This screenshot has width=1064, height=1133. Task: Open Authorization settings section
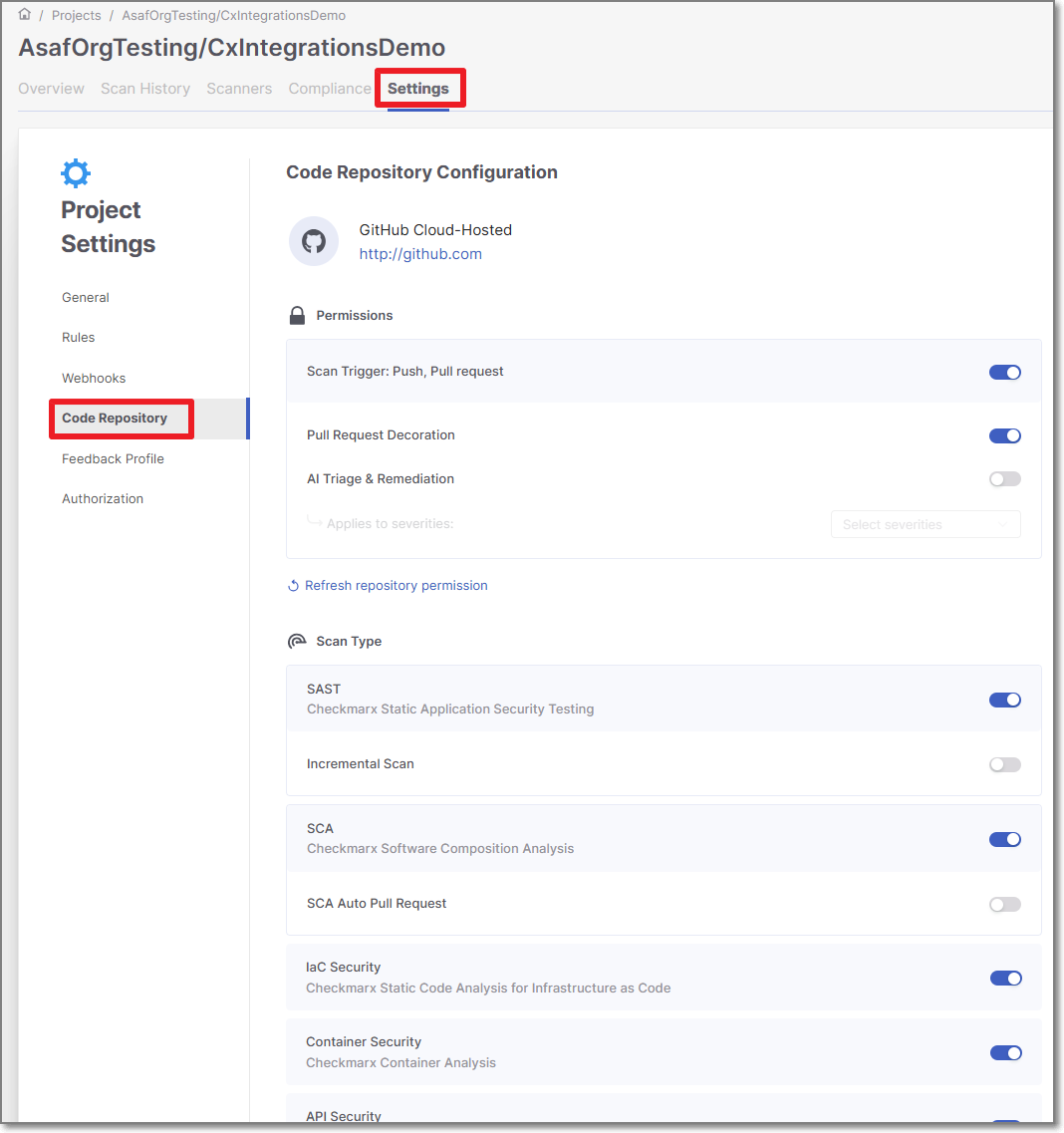103,499
